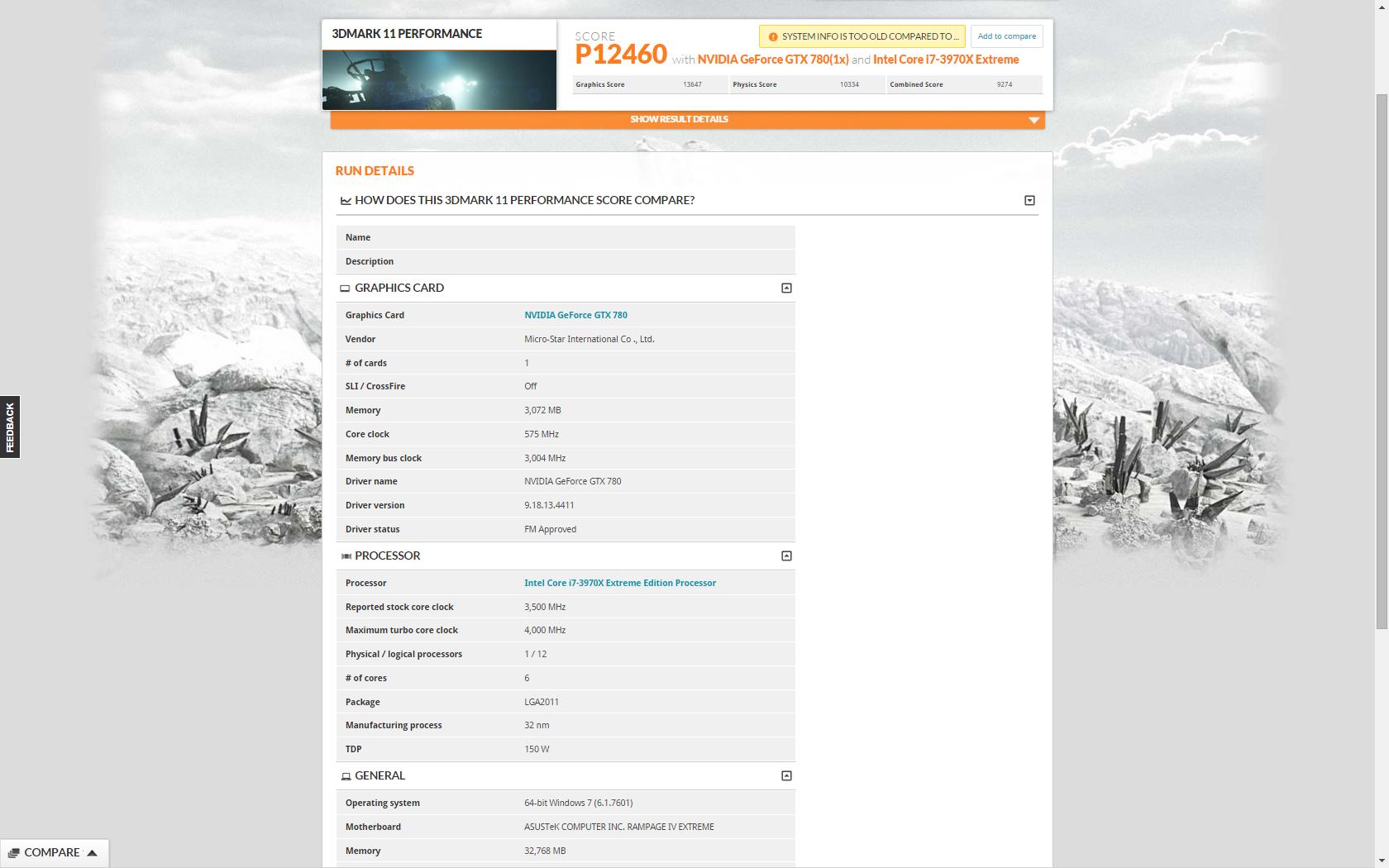Click memory bus clock value 3,004 MHz
1389x868 pixels.
pyautogui.click(x=545, y=458)
